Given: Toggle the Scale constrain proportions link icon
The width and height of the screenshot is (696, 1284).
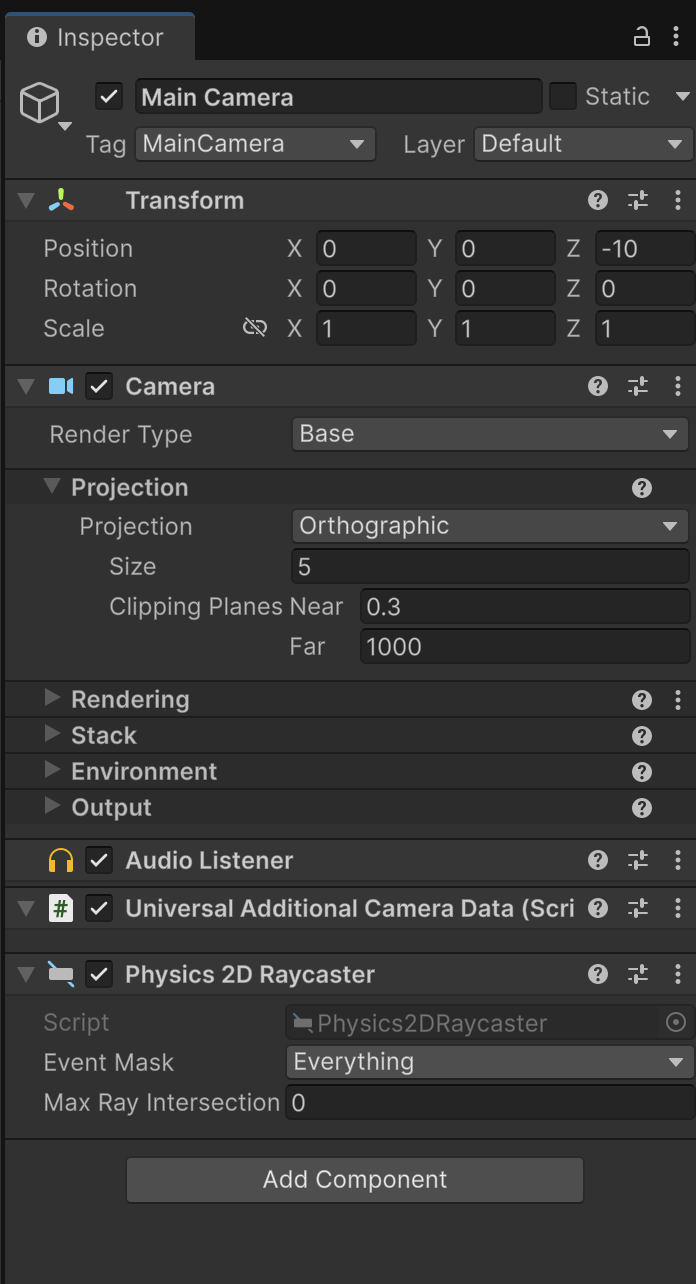Looking at the screenshot, I should coord(255,328).
